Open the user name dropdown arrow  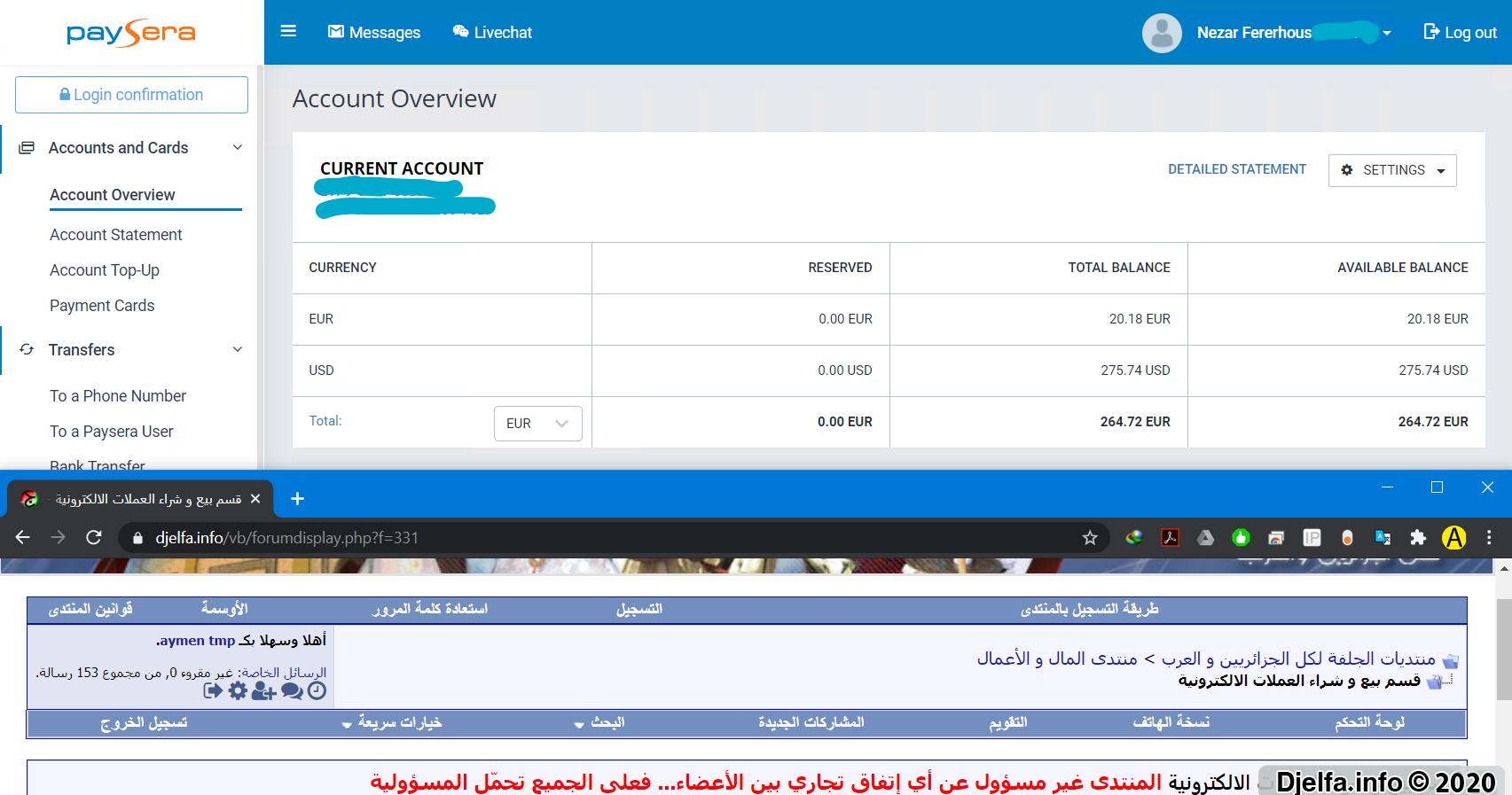tap(1387, 34)
